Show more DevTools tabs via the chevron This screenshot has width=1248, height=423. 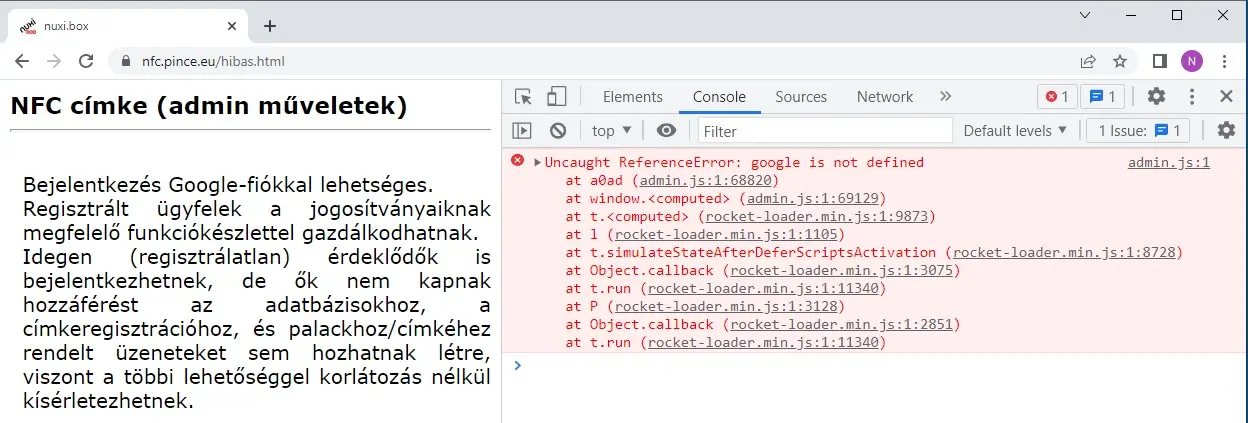[x=945, y=97]
